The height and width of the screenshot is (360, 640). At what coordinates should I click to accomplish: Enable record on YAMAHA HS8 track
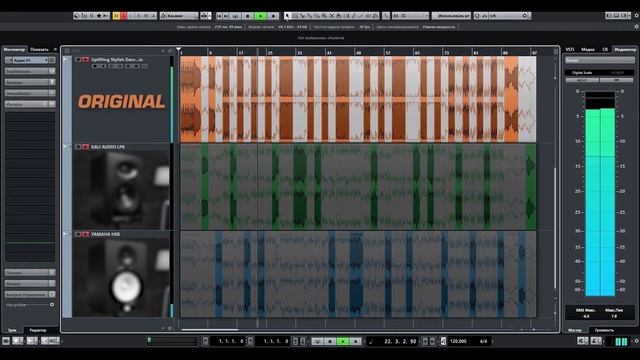pos(86,234)
